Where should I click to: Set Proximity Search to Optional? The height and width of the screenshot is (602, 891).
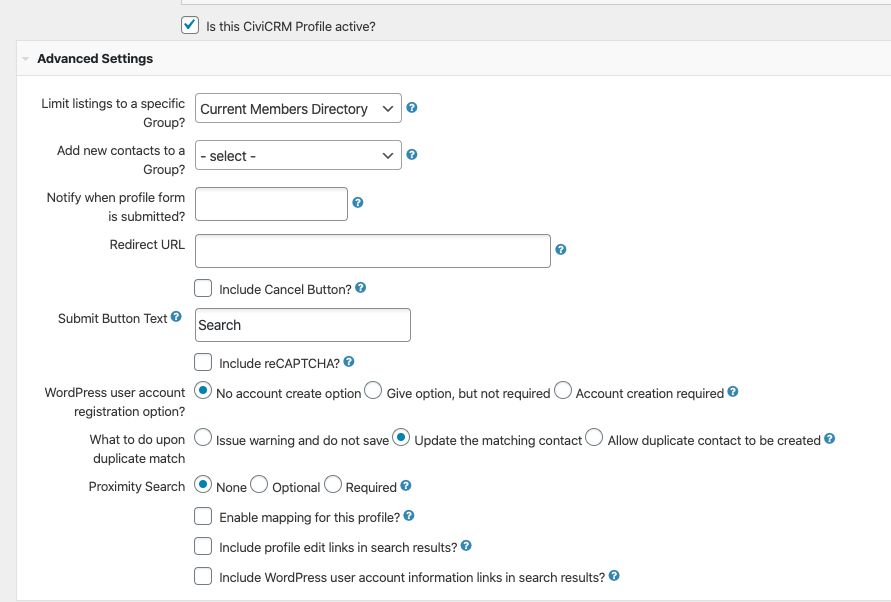259,484
